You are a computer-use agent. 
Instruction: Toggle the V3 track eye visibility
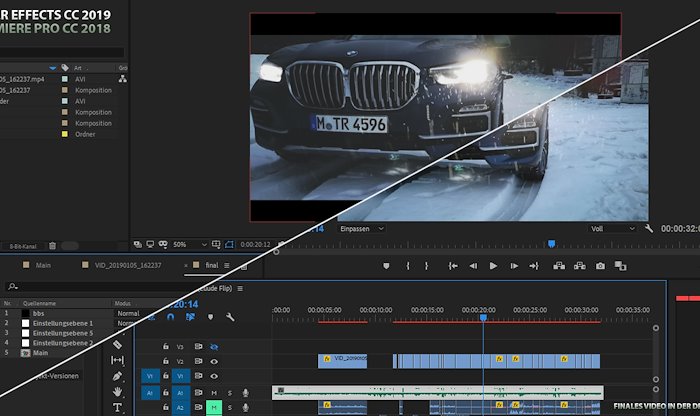[x=214, y=347]
